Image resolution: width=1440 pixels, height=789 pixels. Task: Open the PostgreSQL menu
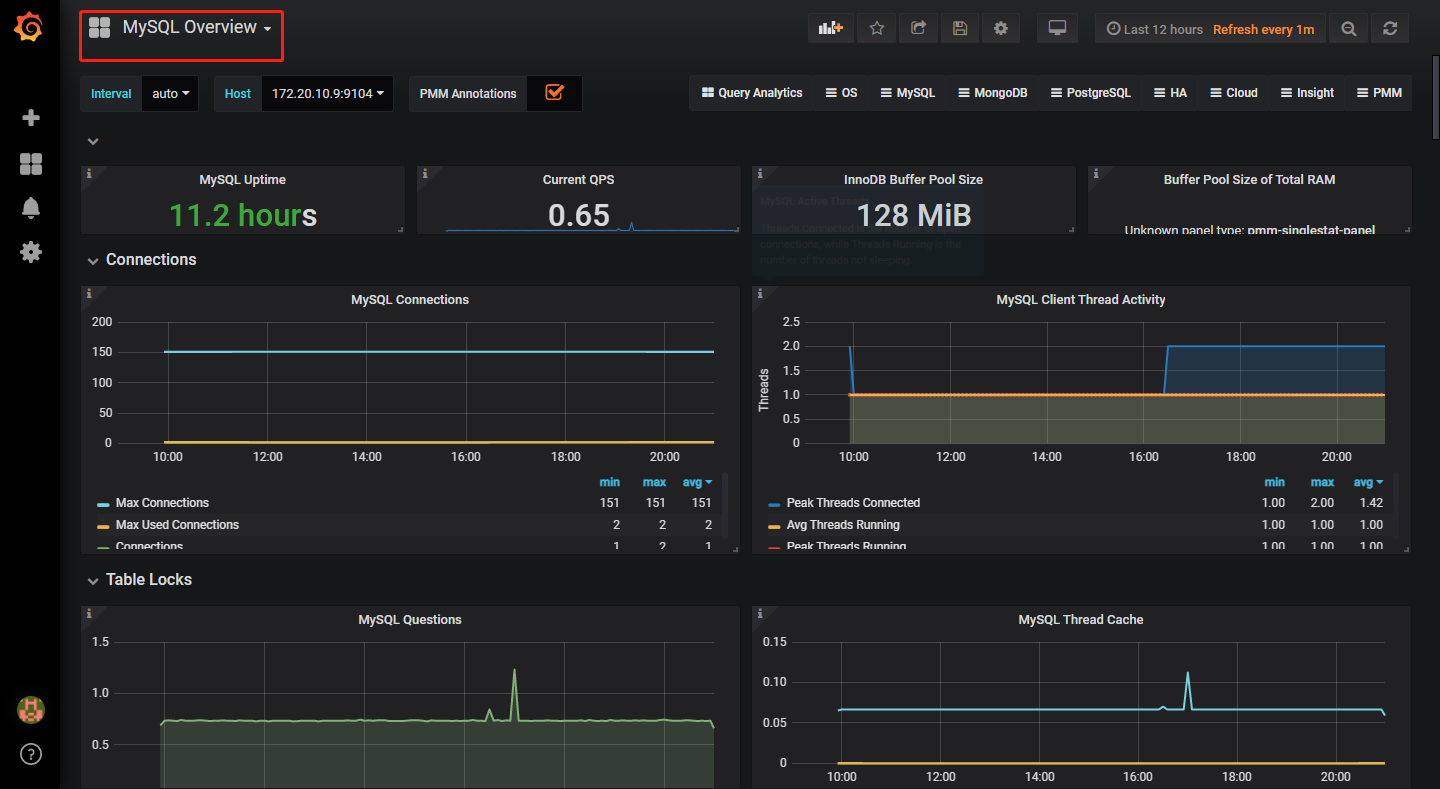click(x=1091, y=93)
